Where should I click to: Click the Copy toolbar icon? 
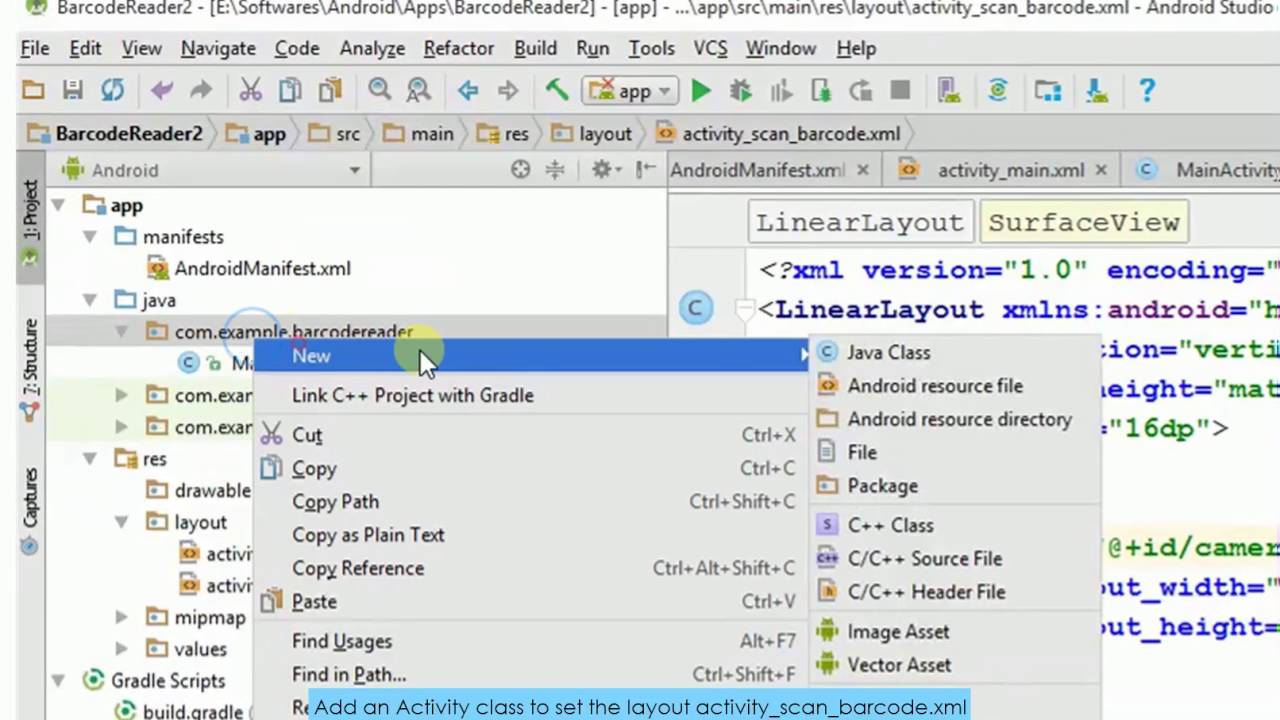click(290, 91)
